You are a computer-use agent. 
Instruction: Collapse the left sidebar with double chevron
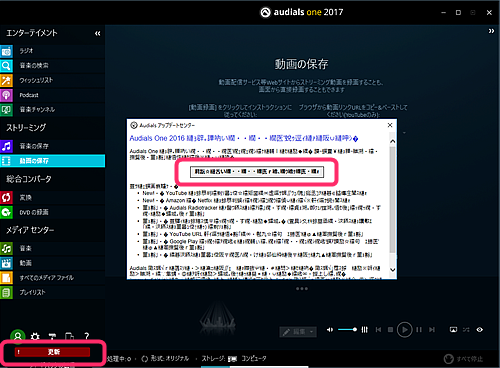[x=98, y=33]
